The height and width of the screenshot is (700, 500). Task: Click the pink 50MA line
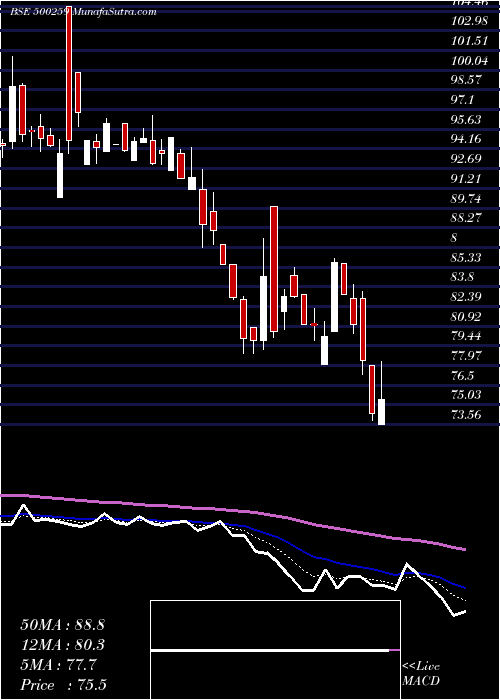[x=232, y=511]
